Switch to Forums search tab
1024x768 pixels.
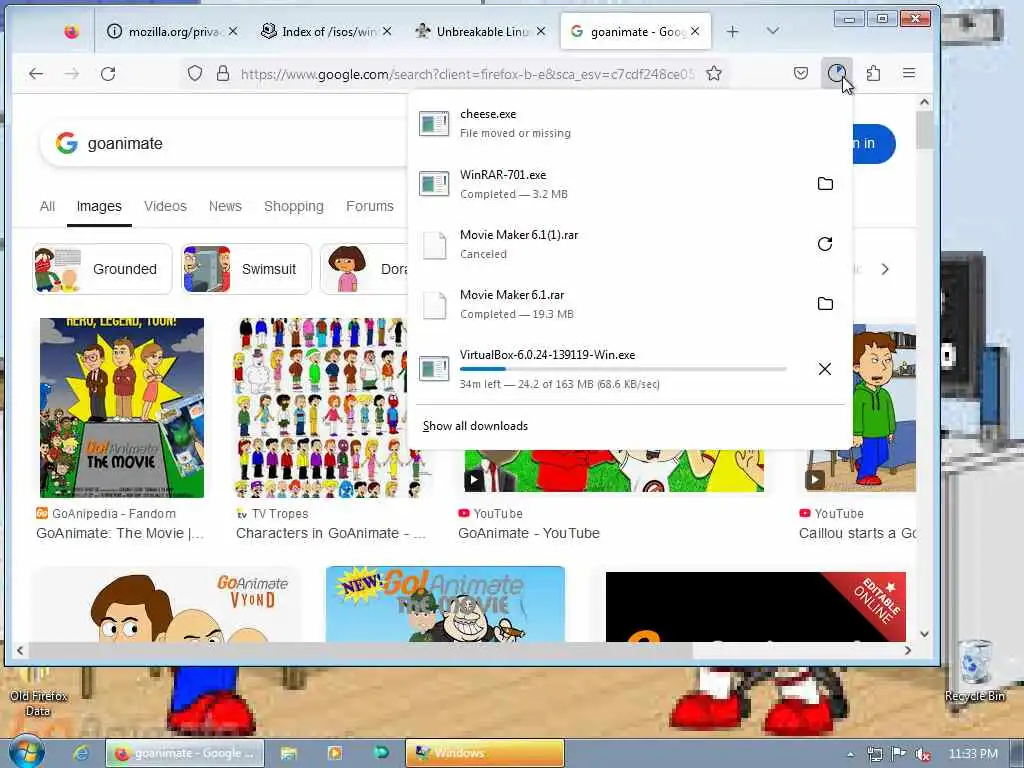tap(370, 206)
